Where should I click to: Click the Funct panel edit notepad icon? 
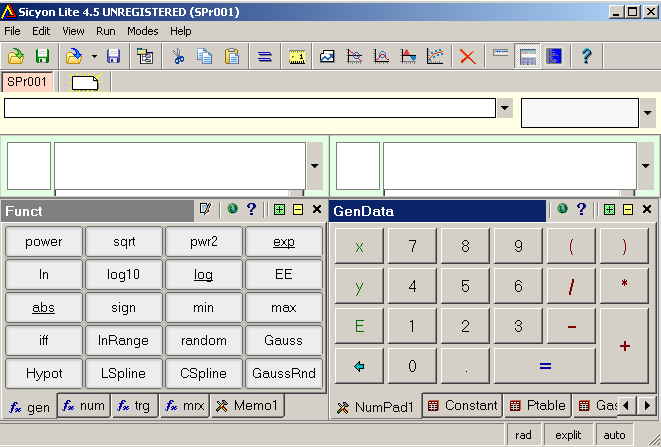pos(205,209)
